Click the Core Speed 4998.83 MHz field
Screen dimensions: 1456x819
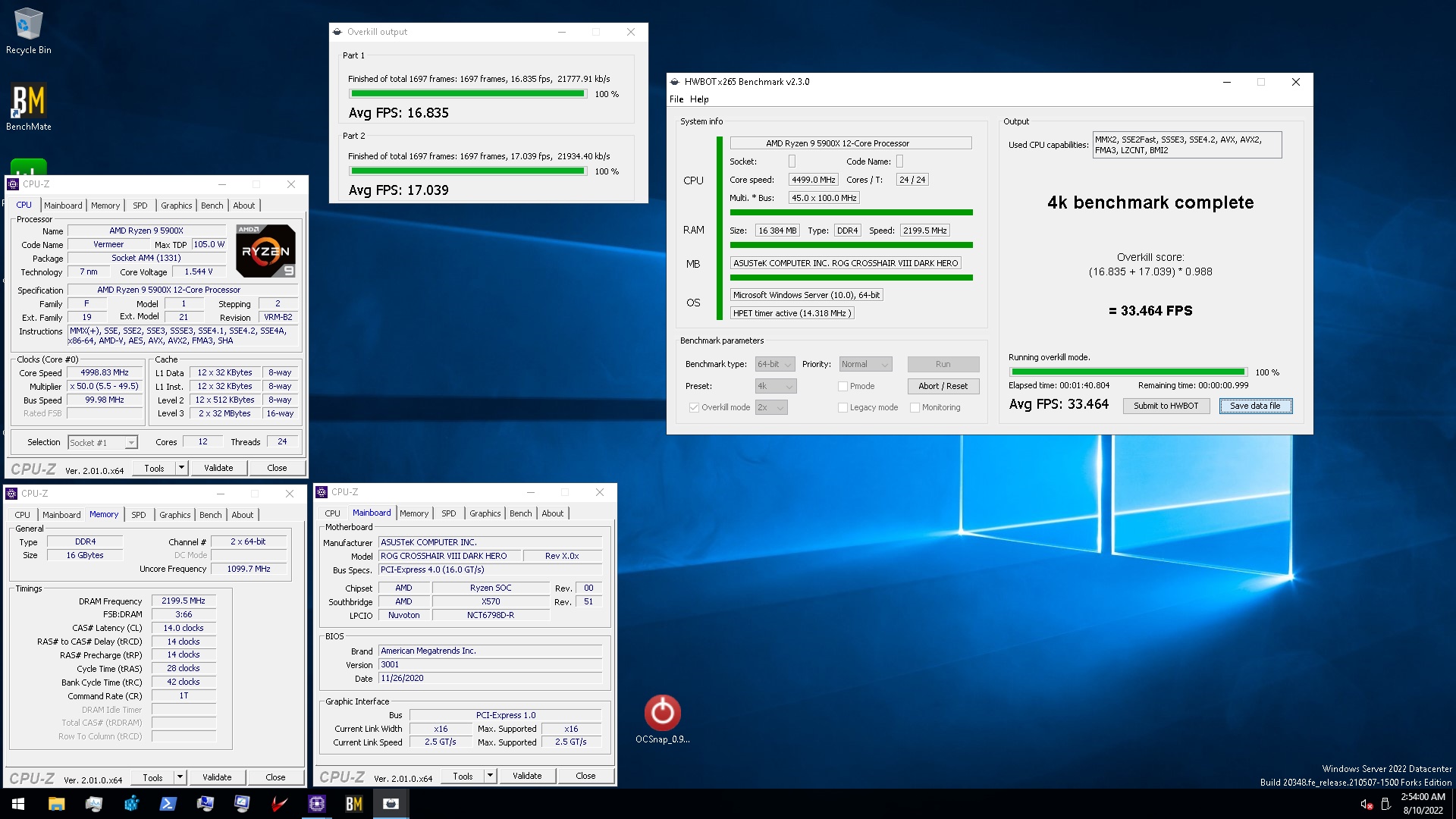click(105, 372)
